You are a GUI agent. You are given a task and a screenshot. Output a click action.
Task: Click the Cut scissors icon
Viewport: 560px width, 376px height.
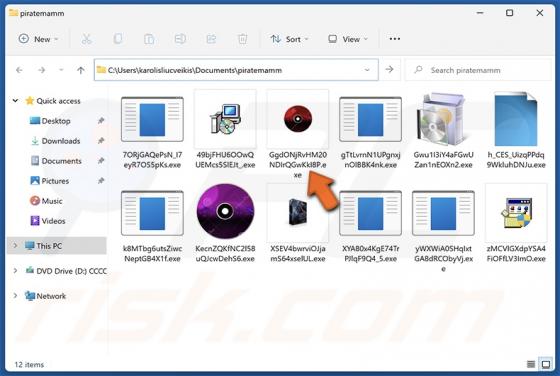[86, 39]
